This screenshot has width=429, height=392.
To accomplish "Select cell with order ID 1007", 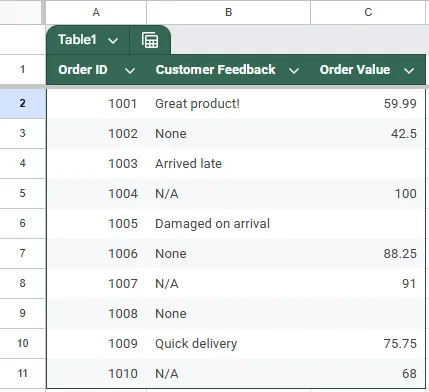I will (x=96, y=284).
